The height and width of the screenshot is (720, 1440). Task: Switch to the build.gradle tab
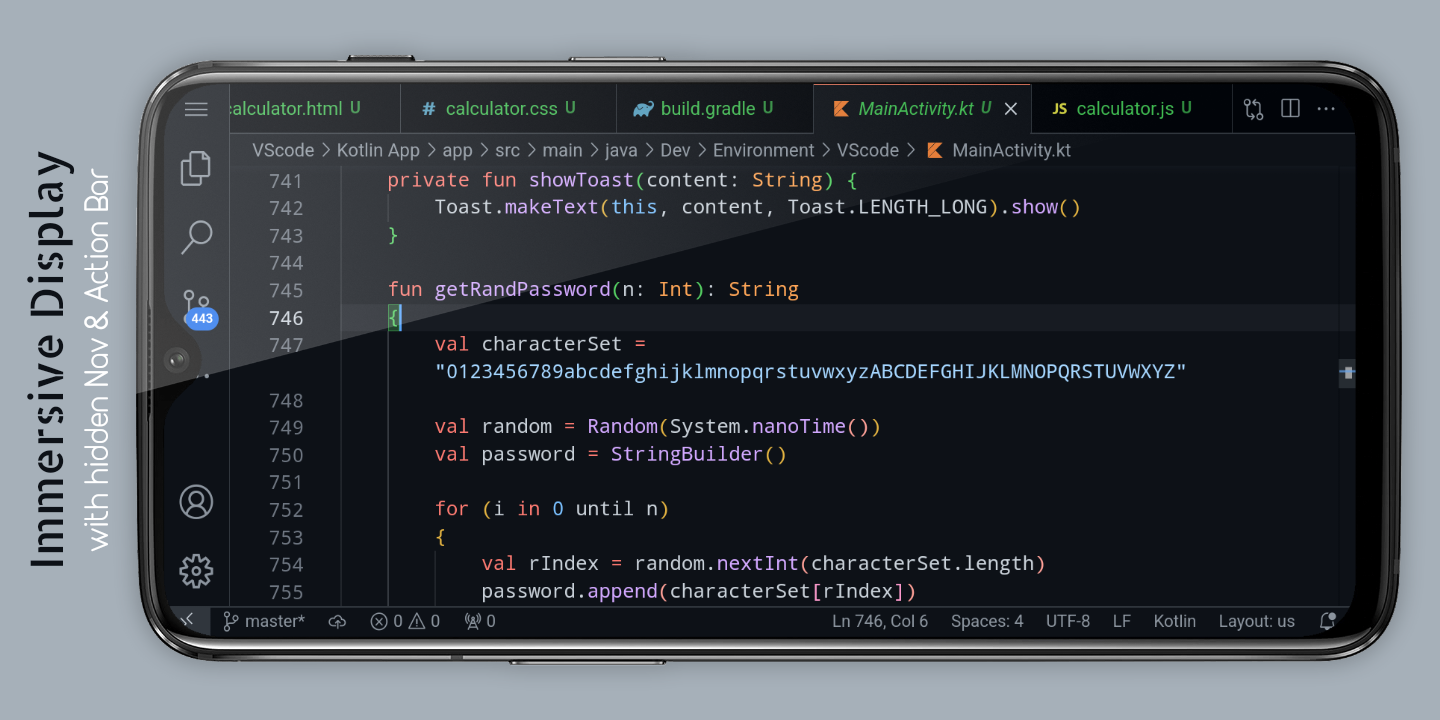(714, 108)
